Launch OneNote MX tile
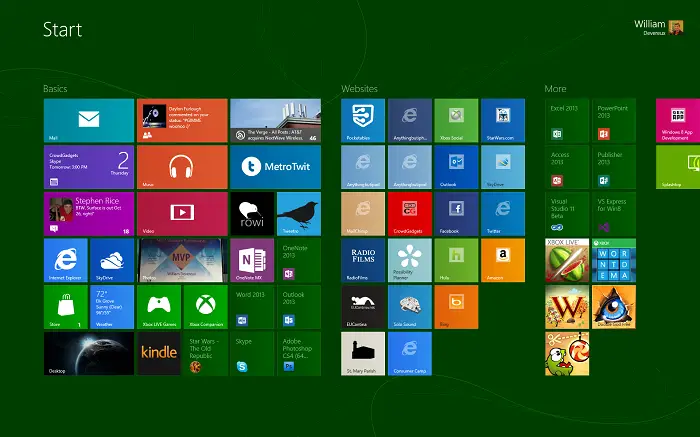The width and height of the screenshot is (700, 437). coord(252,260)
